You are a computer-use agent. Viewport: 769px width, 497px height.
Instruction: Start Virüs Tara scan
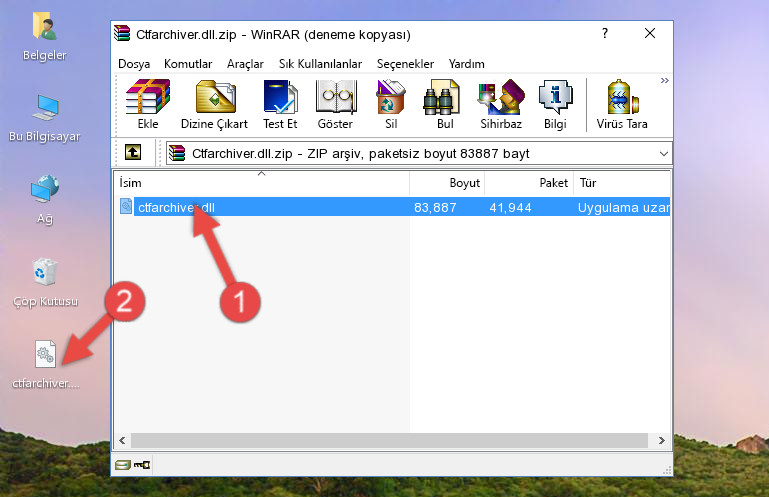pos(622,105)
